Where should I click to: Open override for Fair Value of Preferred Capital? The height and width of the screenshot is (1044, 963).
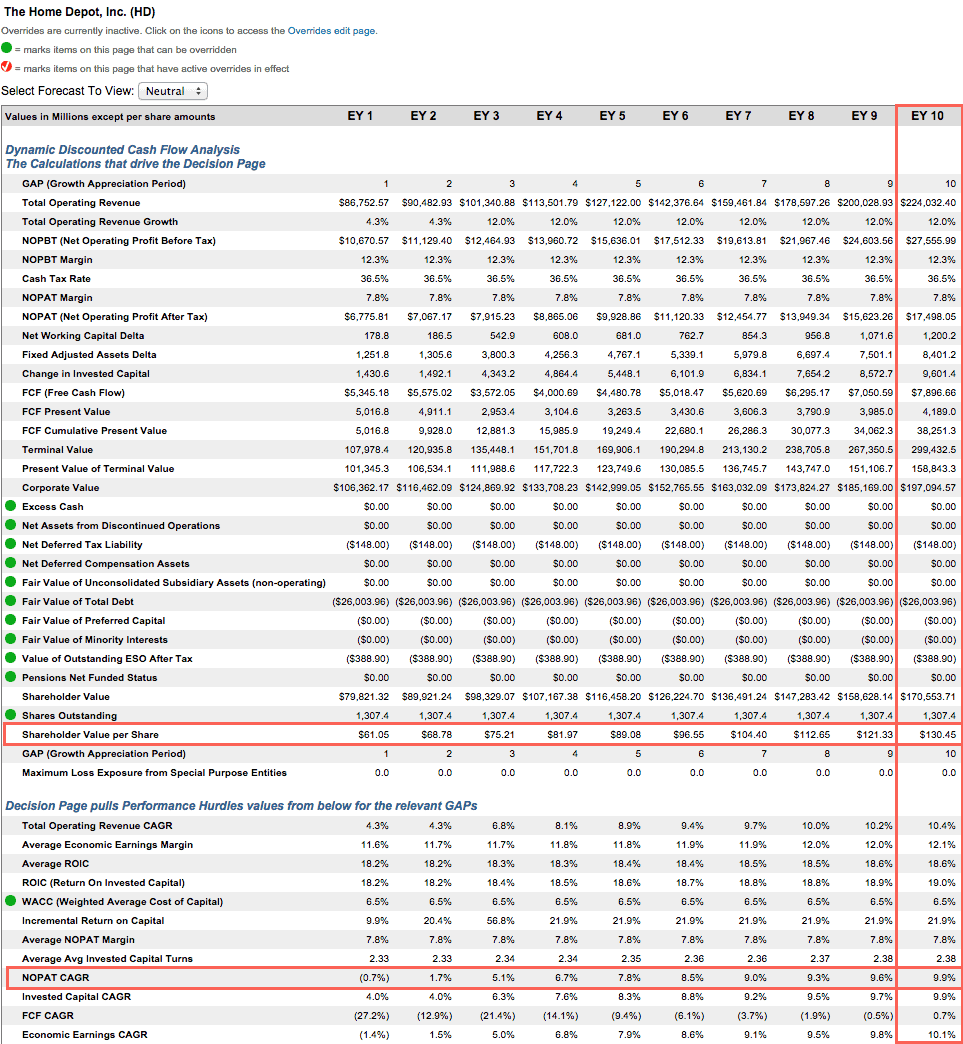coord(11,619)
